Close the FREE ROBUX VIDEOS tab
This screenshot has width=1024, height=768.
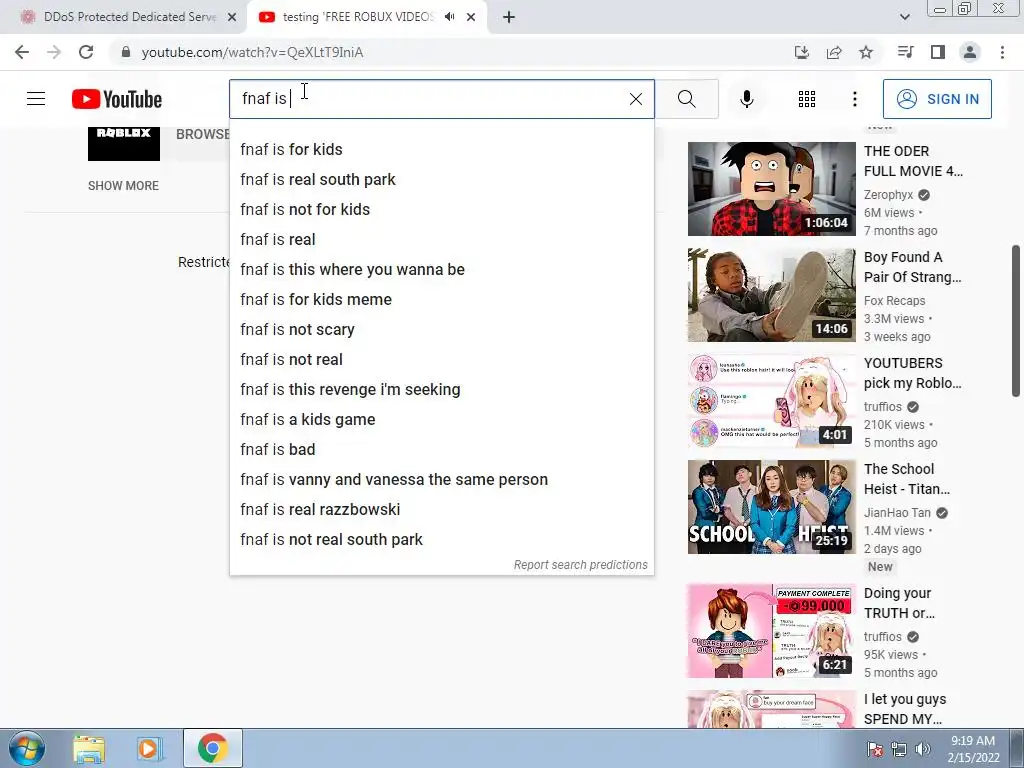(471, 17)
